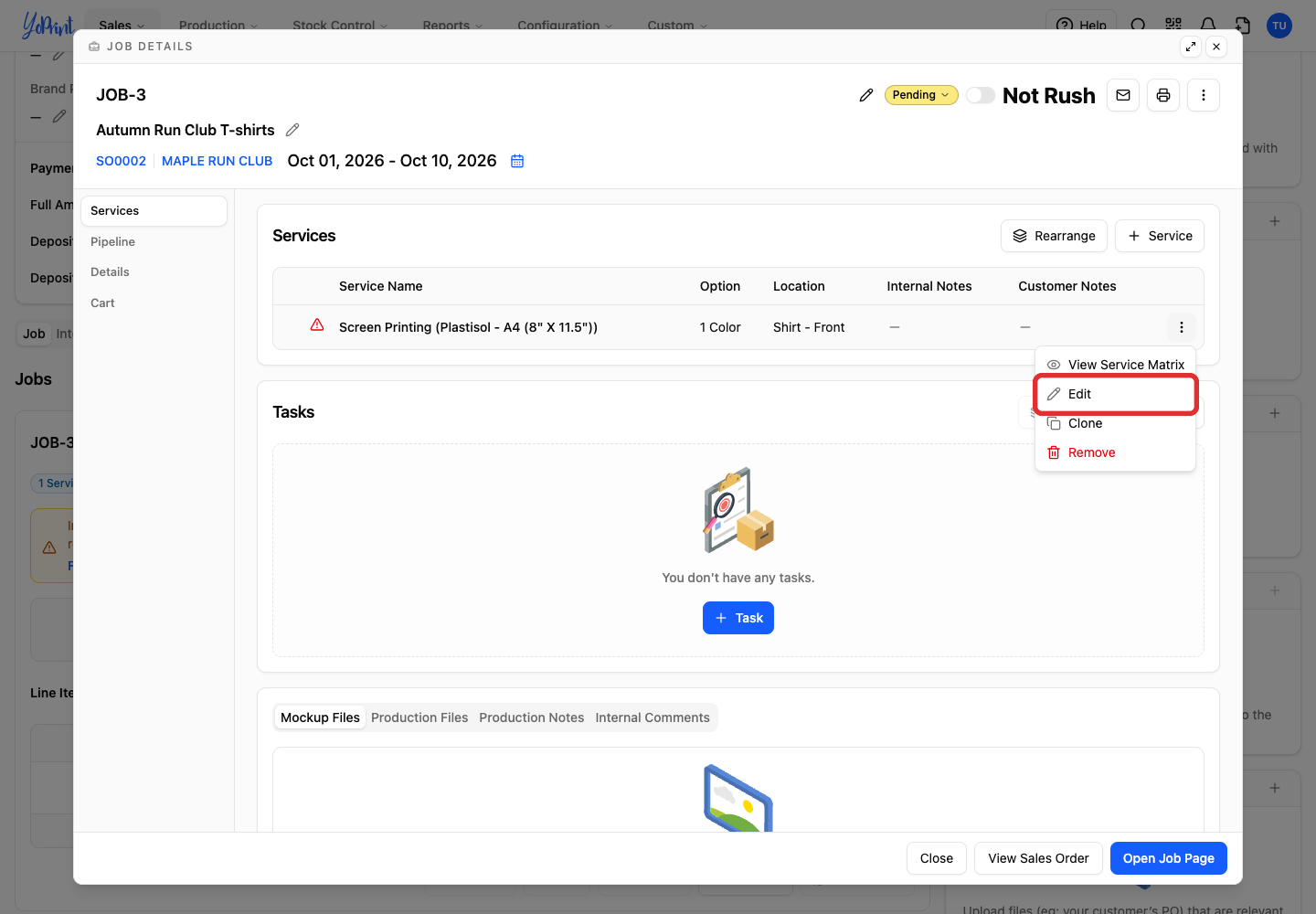1316x914 pixels.
Task: Select Clone in the service context menu
Action: coord(1115,423)
